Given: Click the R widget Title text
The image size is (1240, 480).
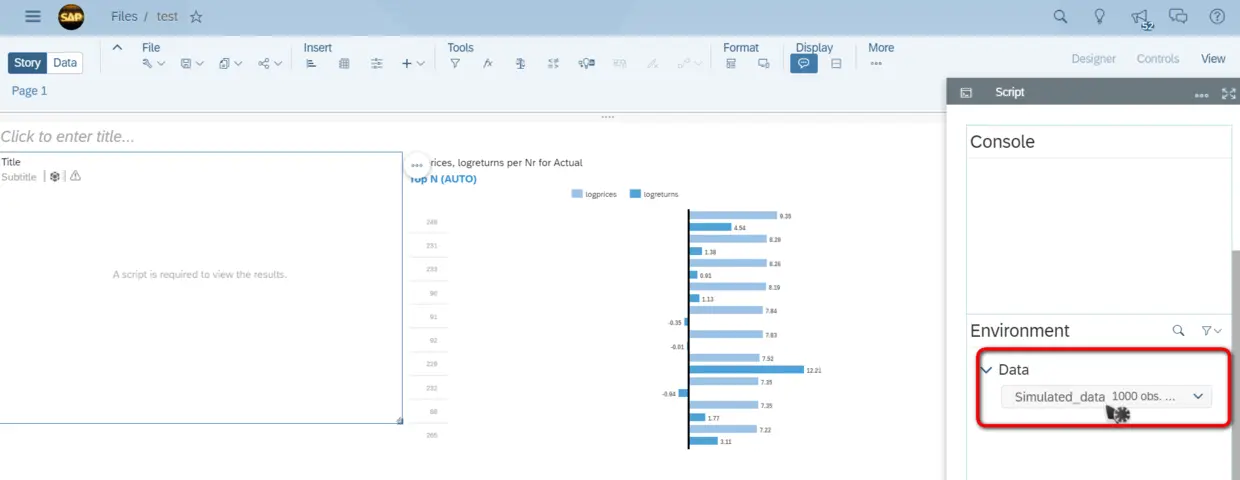Looking at the screenshot, I should click(11, 162).
